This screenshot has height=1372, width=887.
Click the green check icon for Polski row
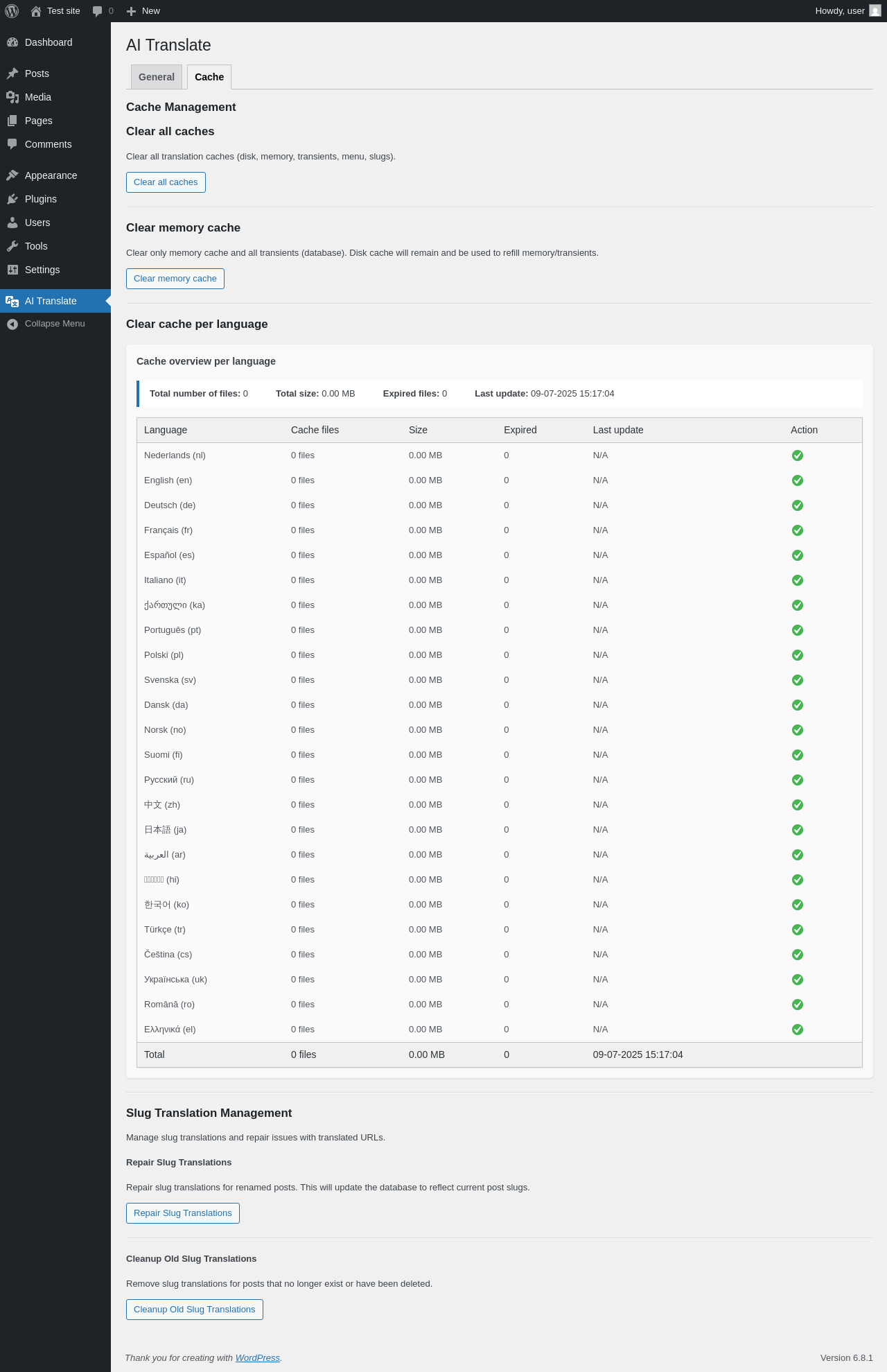[798, 655]
